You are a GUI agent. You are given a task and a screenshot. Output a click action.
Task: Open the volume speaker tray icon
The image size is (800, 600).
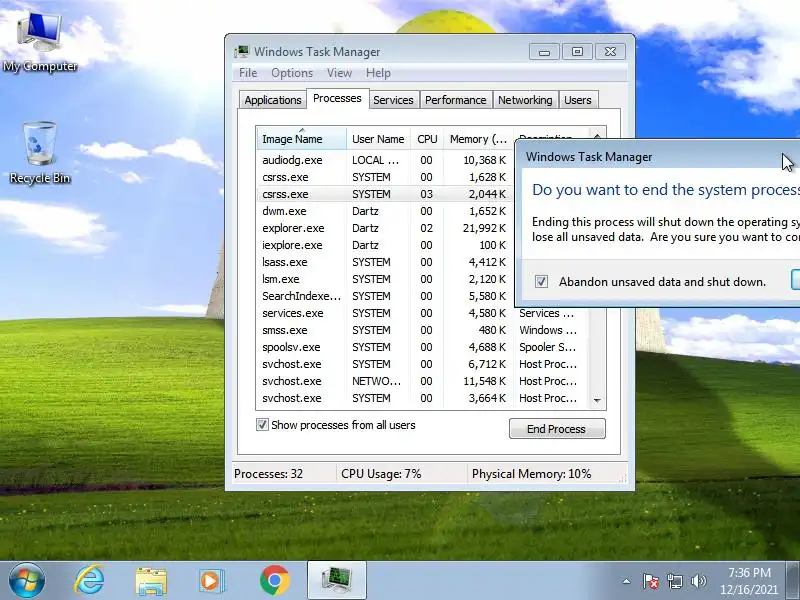(x=698, y=581)
